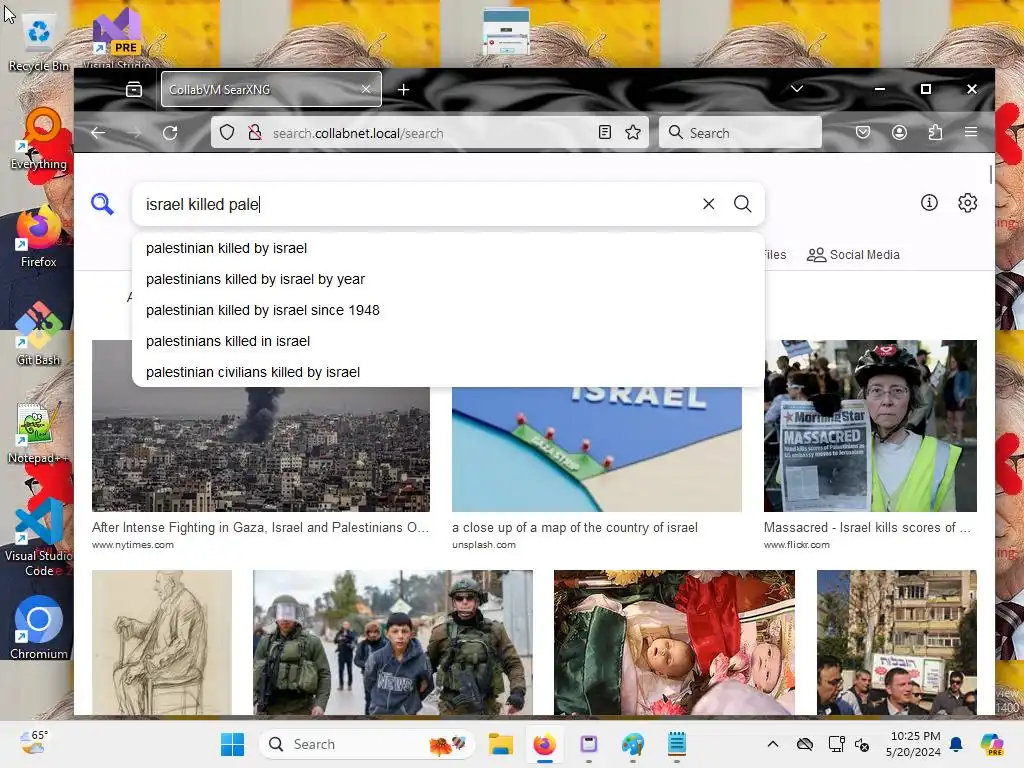The image size is (1024, 768).
Task: Open the Windows Start menu
Action: click(232, 744)
